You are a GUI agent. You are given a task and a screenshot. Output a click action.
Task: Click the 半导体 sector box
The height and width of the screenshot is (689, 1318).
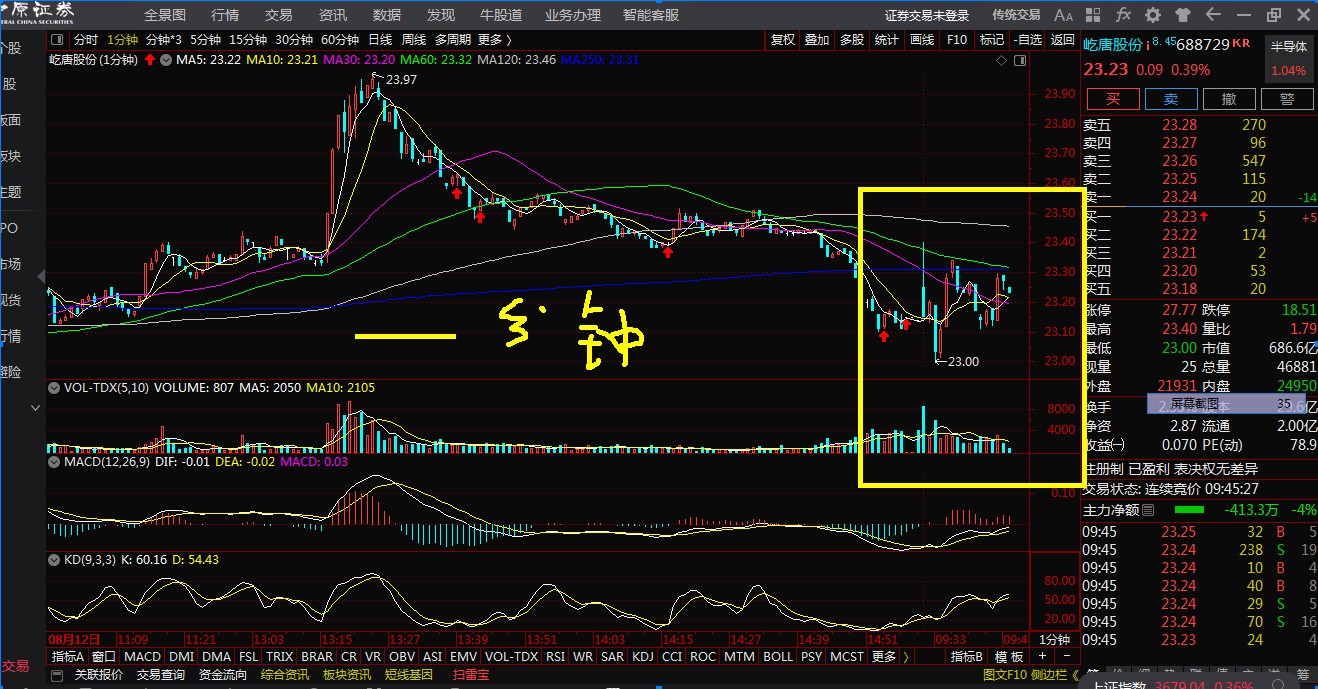[x=1289, y=59]
